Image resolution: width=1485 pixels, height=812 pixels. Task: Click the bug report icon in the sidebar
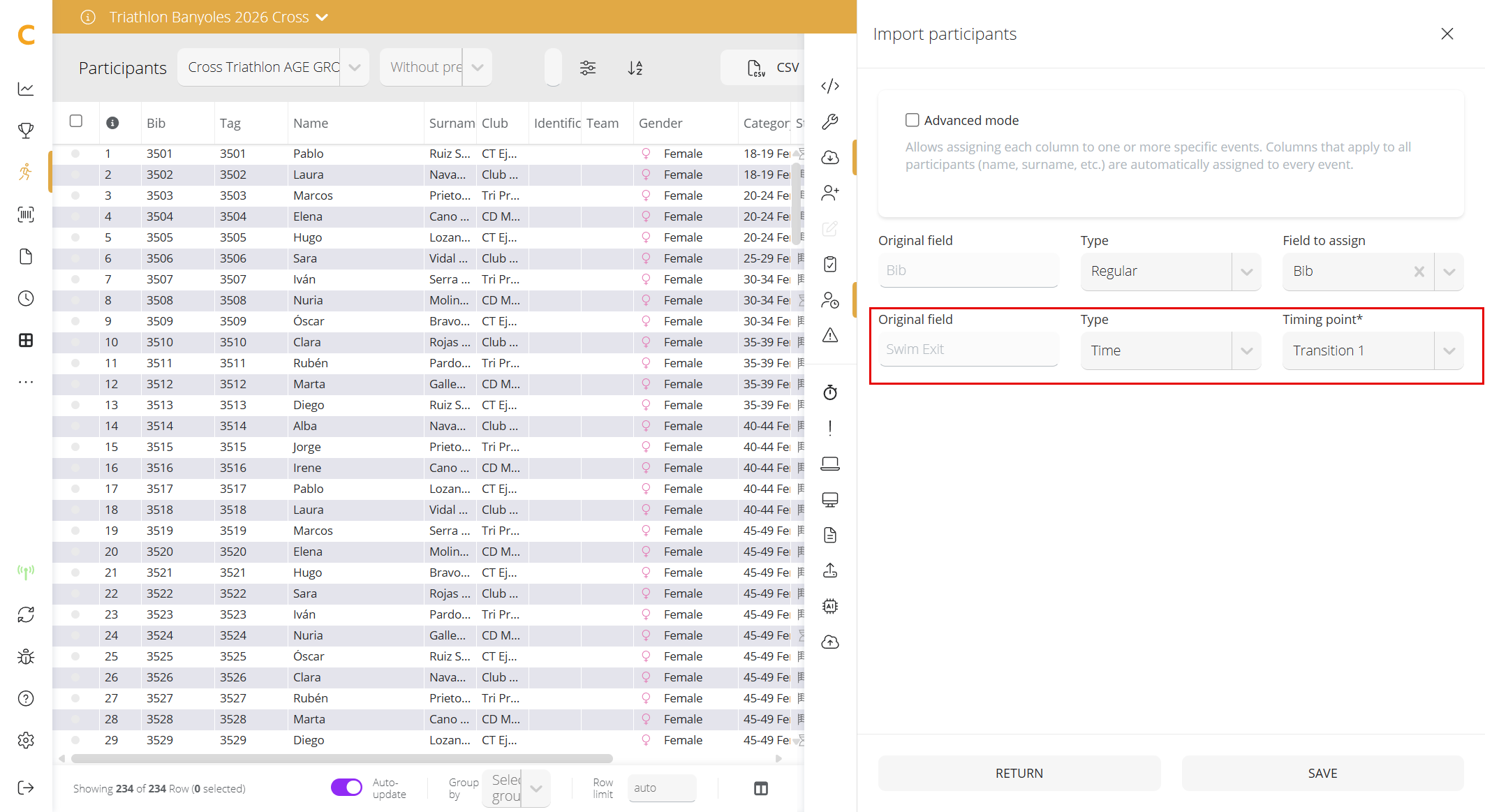pos(26,656)
